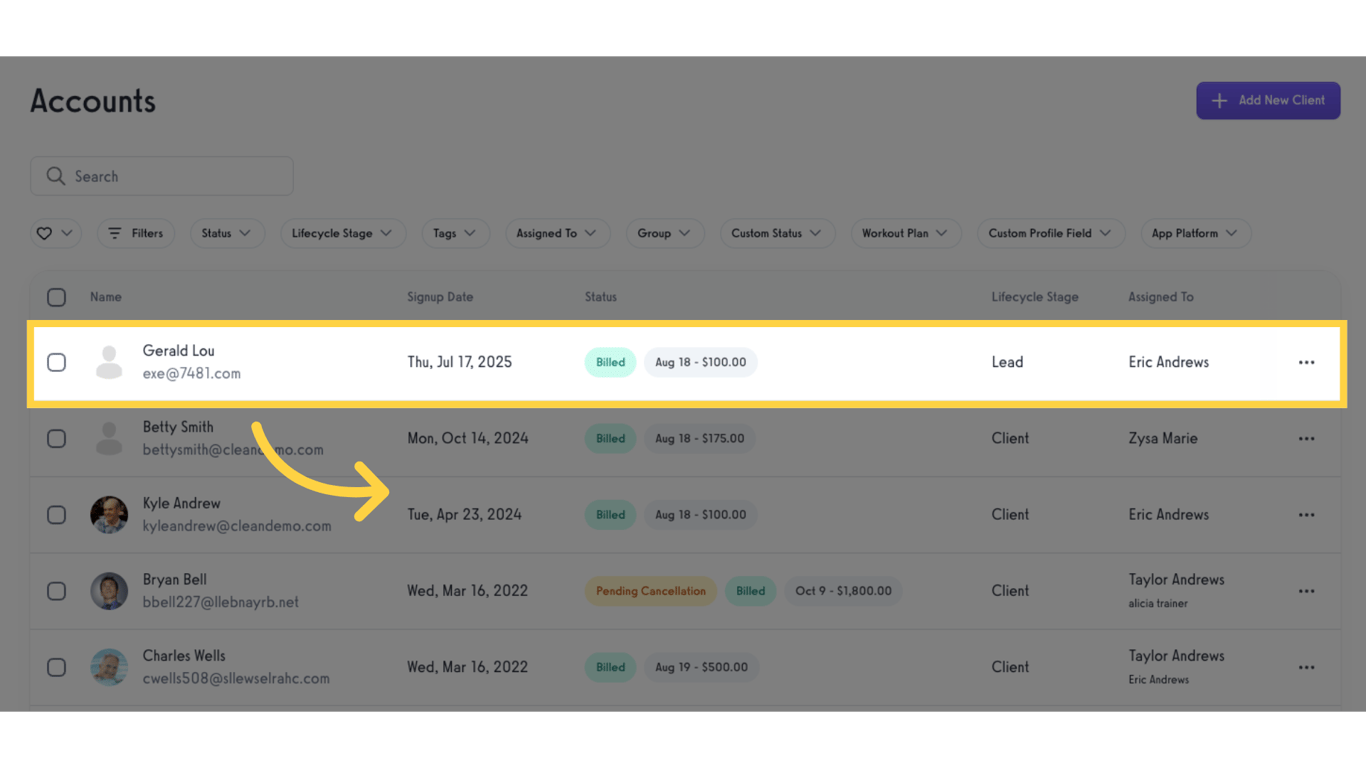Open the App Platform dropdown
Image resolution: width=1366 pixels, height=768 pixels.
pyautogui.click(x=1195, y=233)
